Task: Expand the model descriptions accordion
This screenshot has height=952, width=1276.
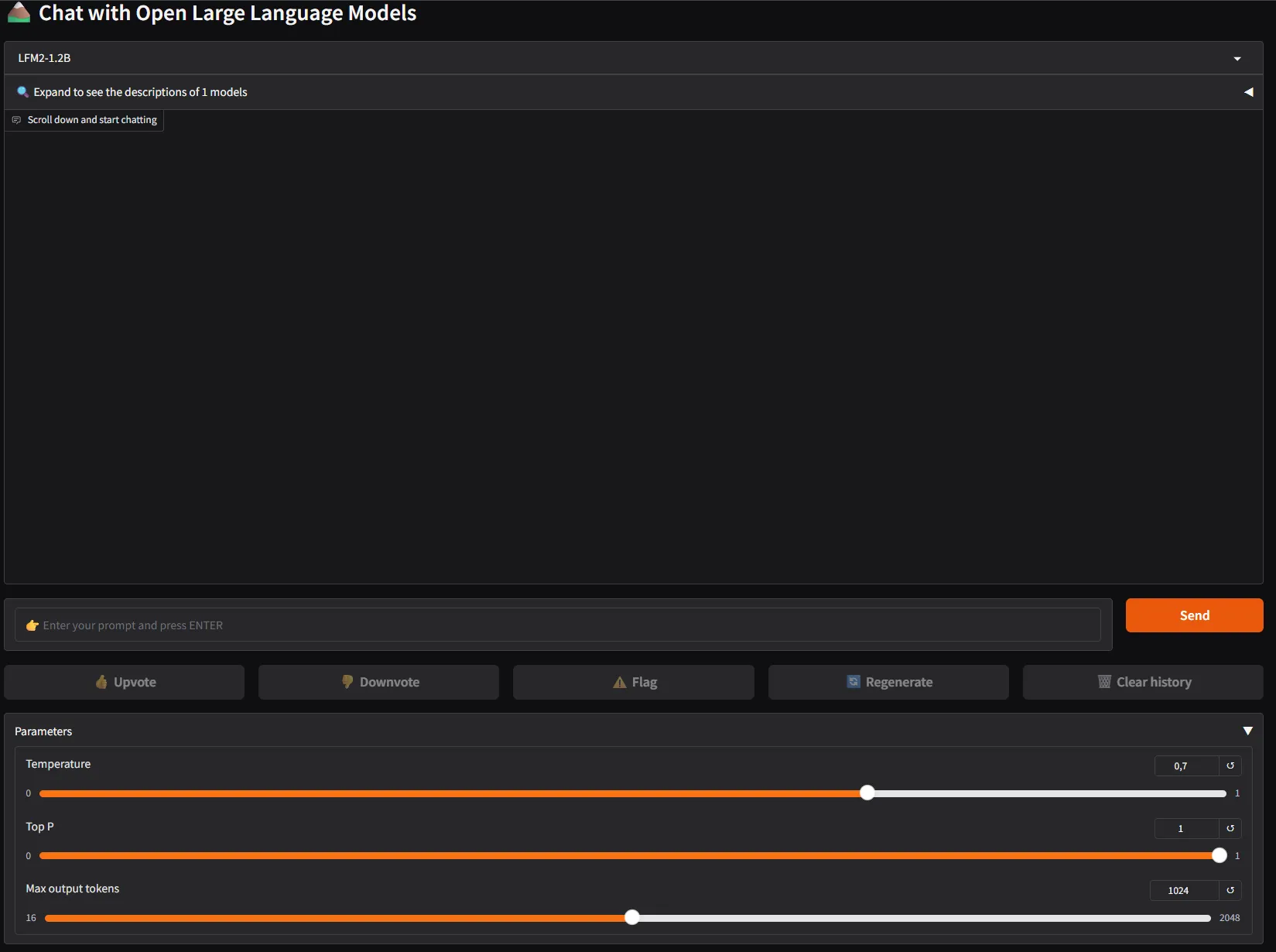Action: pyautogui.click(x=1248, y=91)
